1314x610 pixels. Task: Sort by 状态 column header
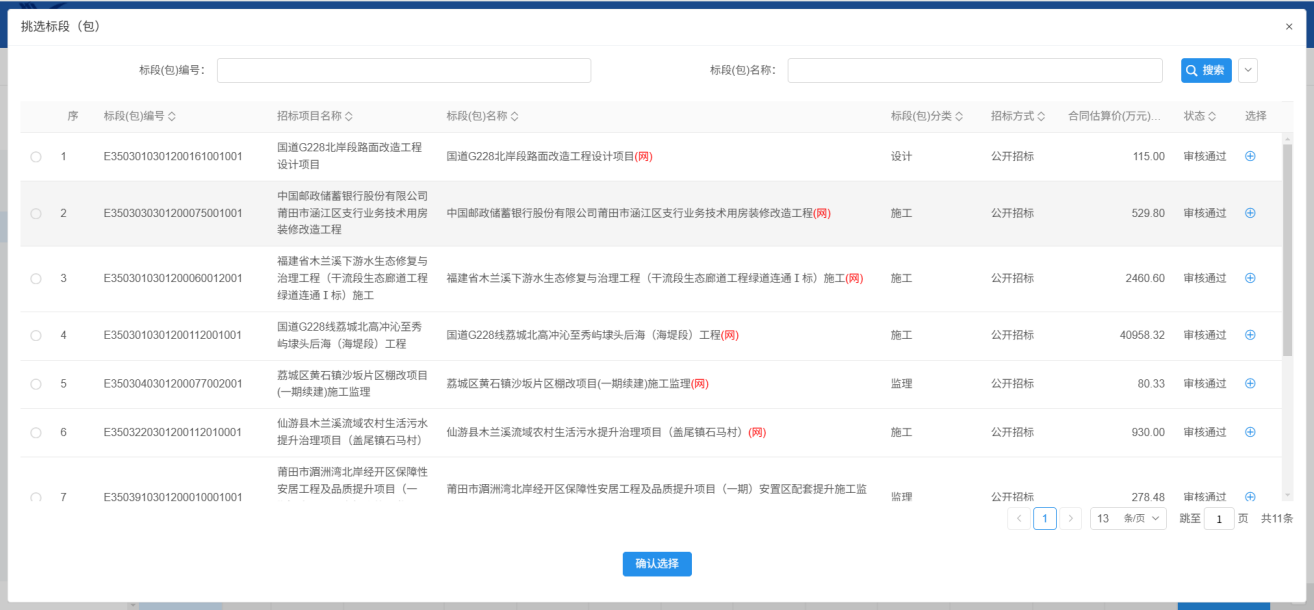[x=1199, y=117]
